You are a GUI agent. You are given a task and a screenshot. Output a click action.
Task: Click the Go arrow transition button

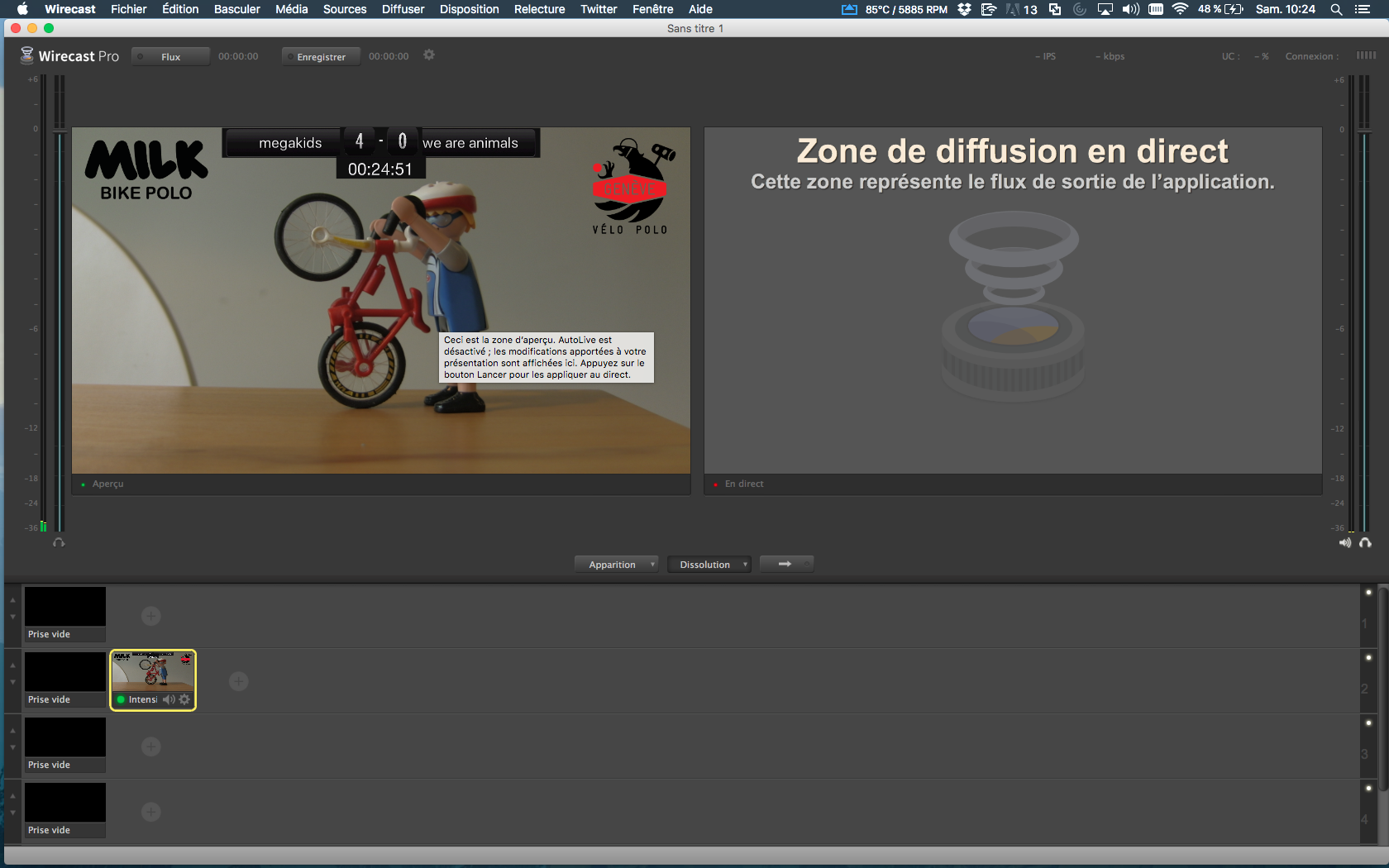[x=785, y=564]
